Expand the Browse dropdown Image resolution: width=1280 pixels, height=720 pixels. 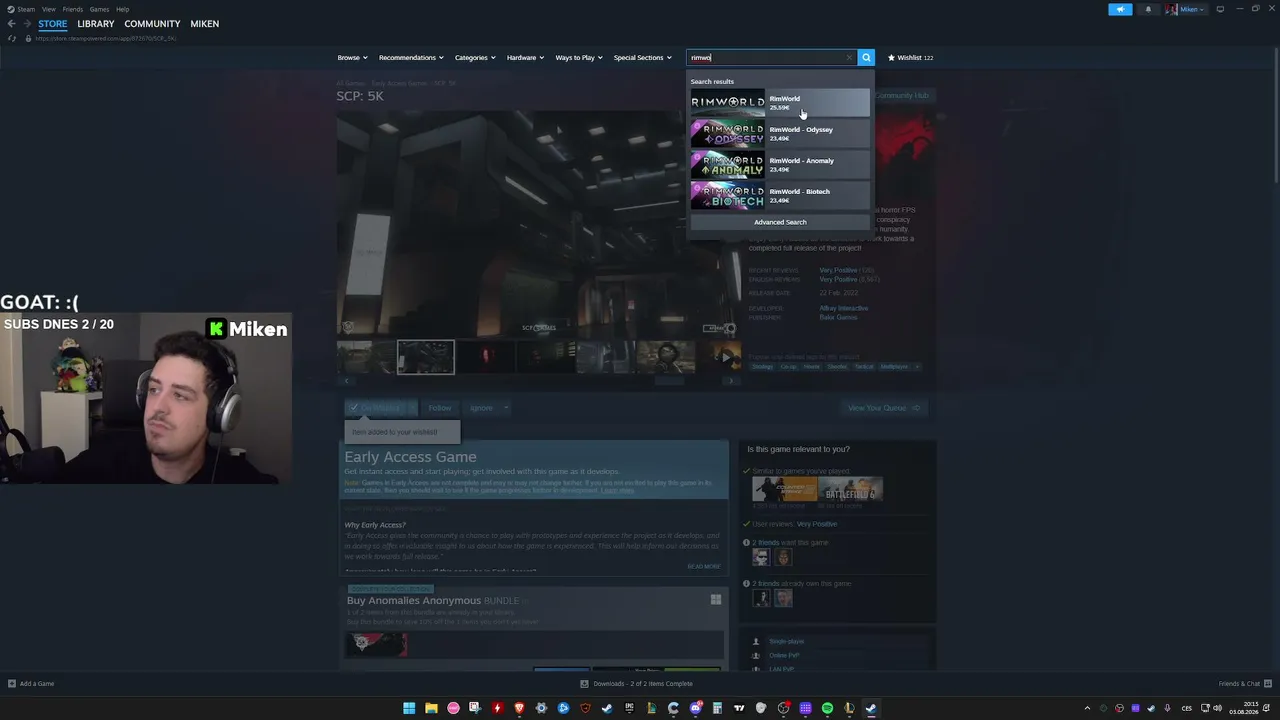coord(352,57)
